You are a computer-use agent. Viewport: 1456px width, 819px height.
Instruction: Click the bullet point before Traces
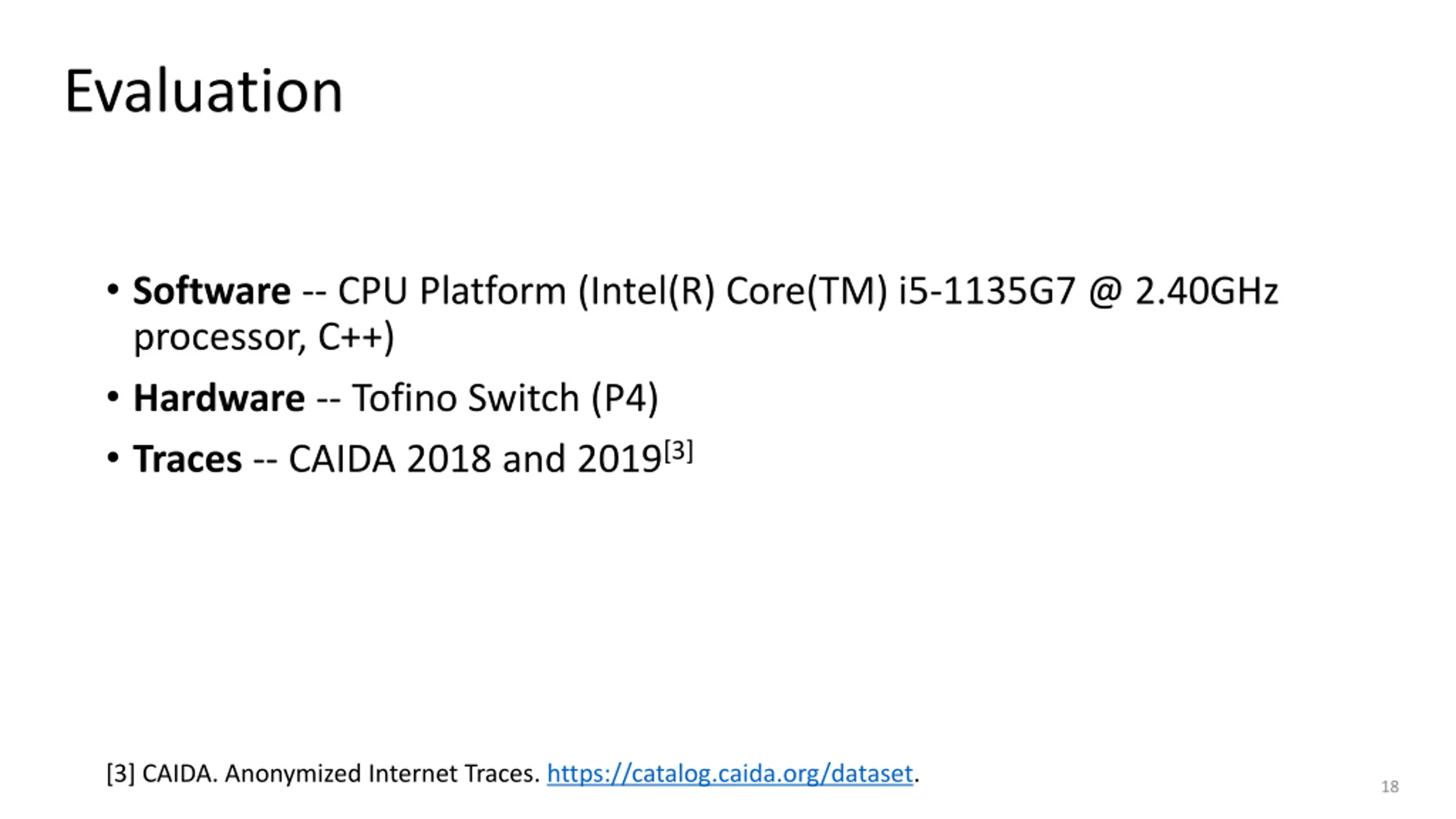pyautogui.click(x=113, y=457)
